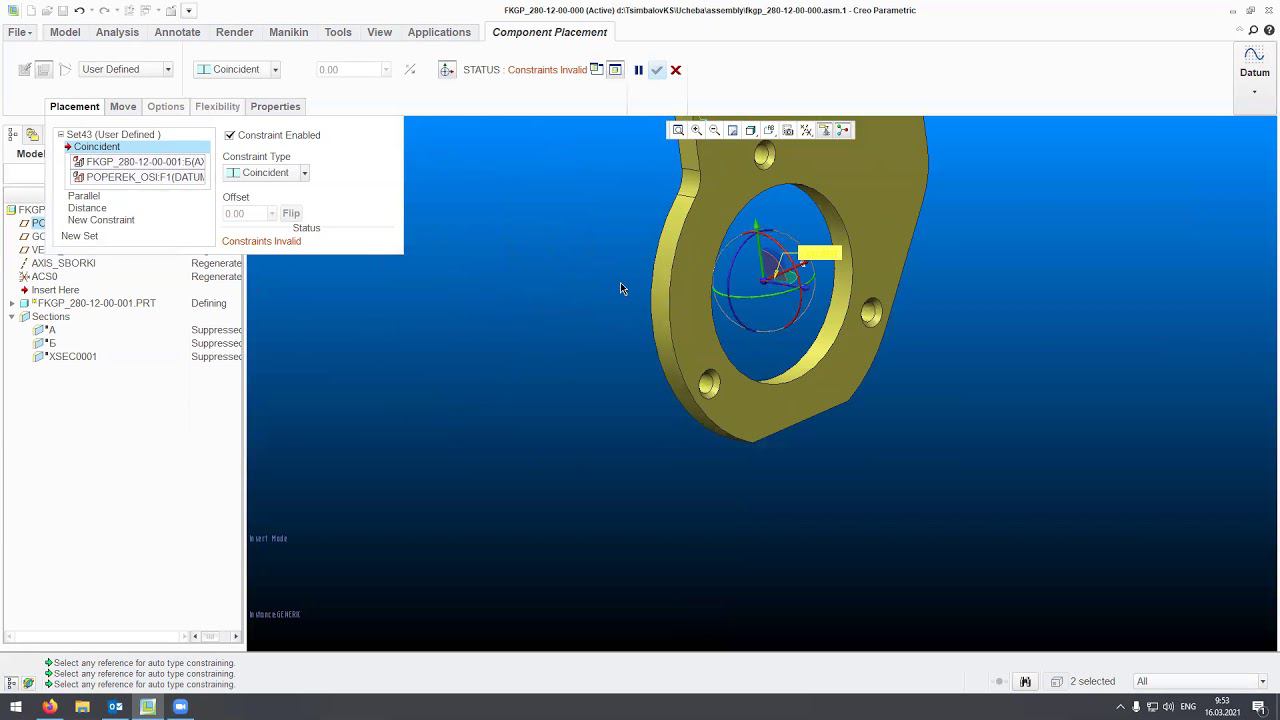Click the Help question mark icon
1280x720 pixels.
click(x=1269, y=31)
